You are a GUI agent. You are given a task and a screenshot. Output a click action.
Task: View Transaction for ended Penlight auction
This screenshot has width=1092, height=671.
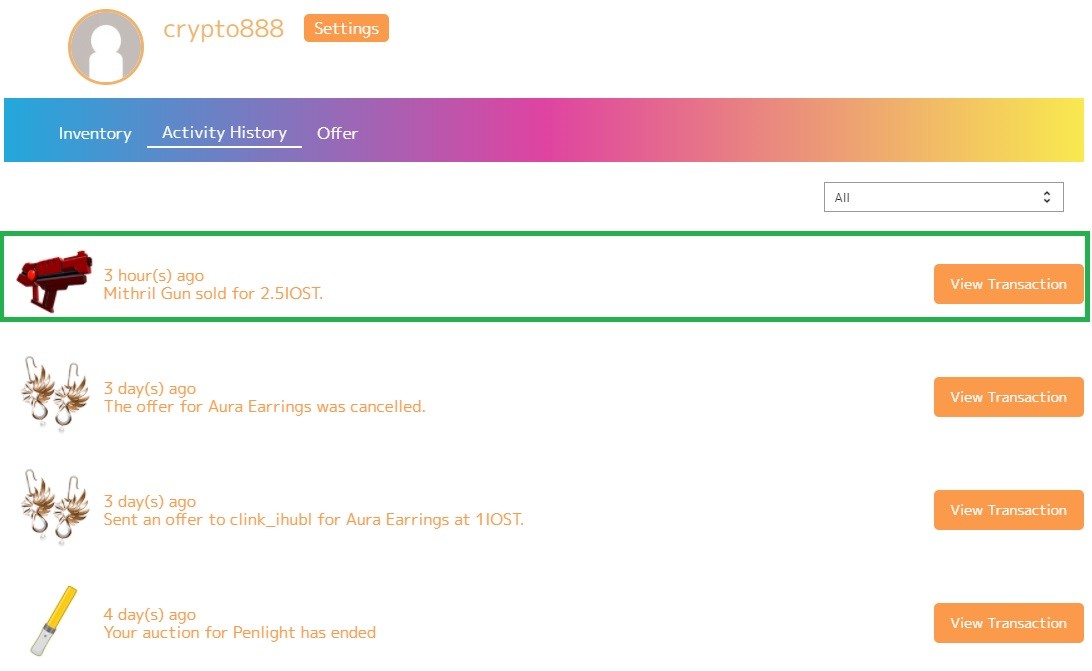pos(1008,622)
